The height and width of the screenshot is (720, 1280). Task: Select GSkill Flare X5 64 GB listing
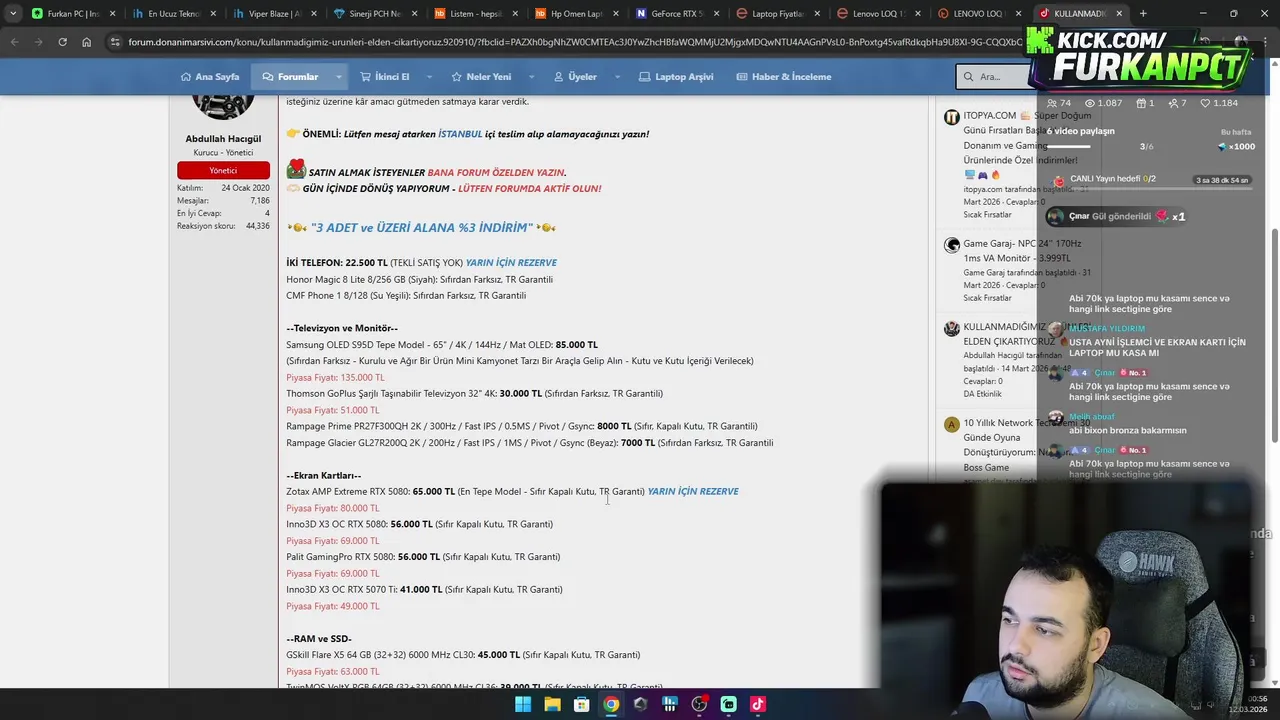(463, 655)
